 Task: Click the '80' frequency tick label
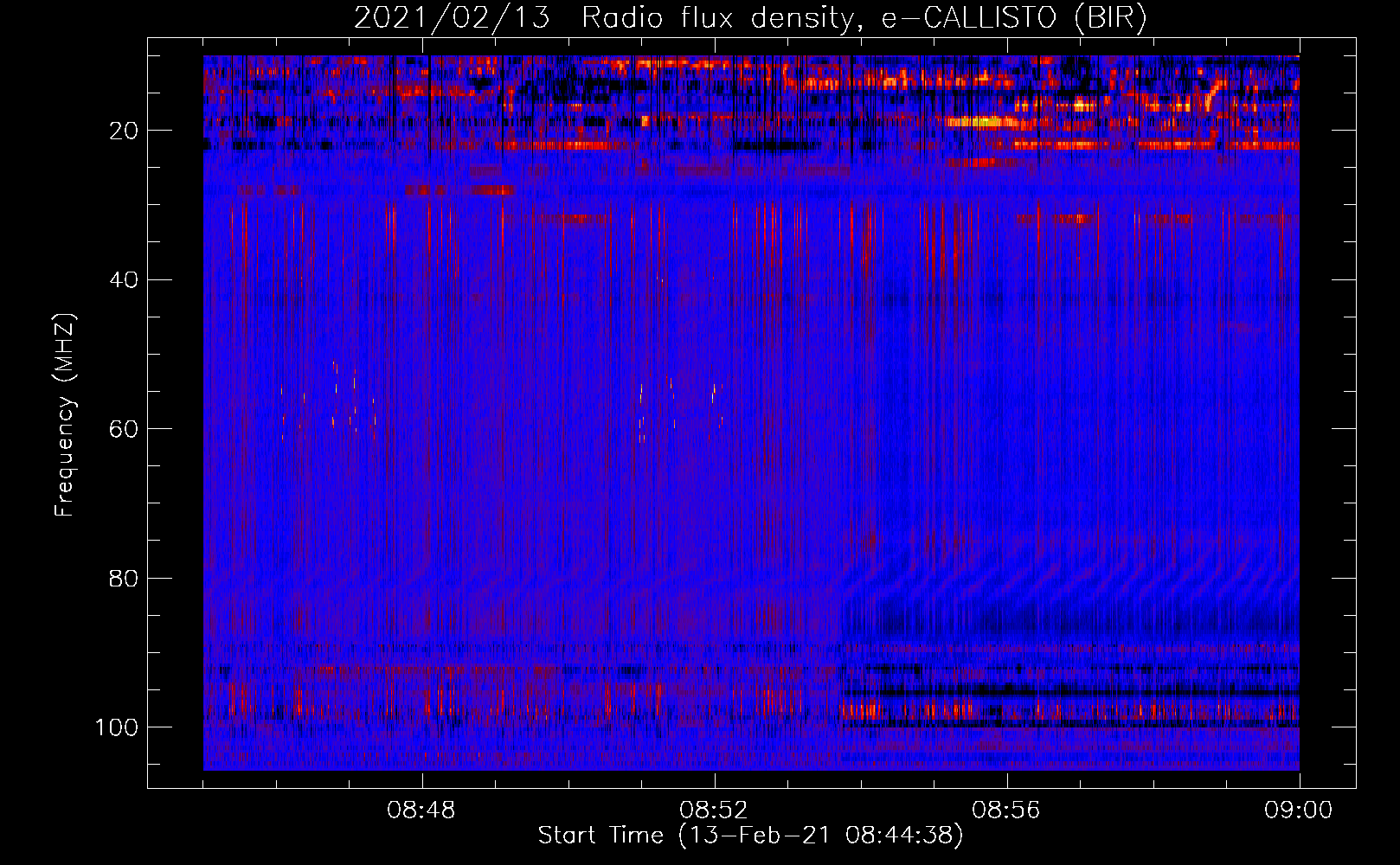point(124,578)
